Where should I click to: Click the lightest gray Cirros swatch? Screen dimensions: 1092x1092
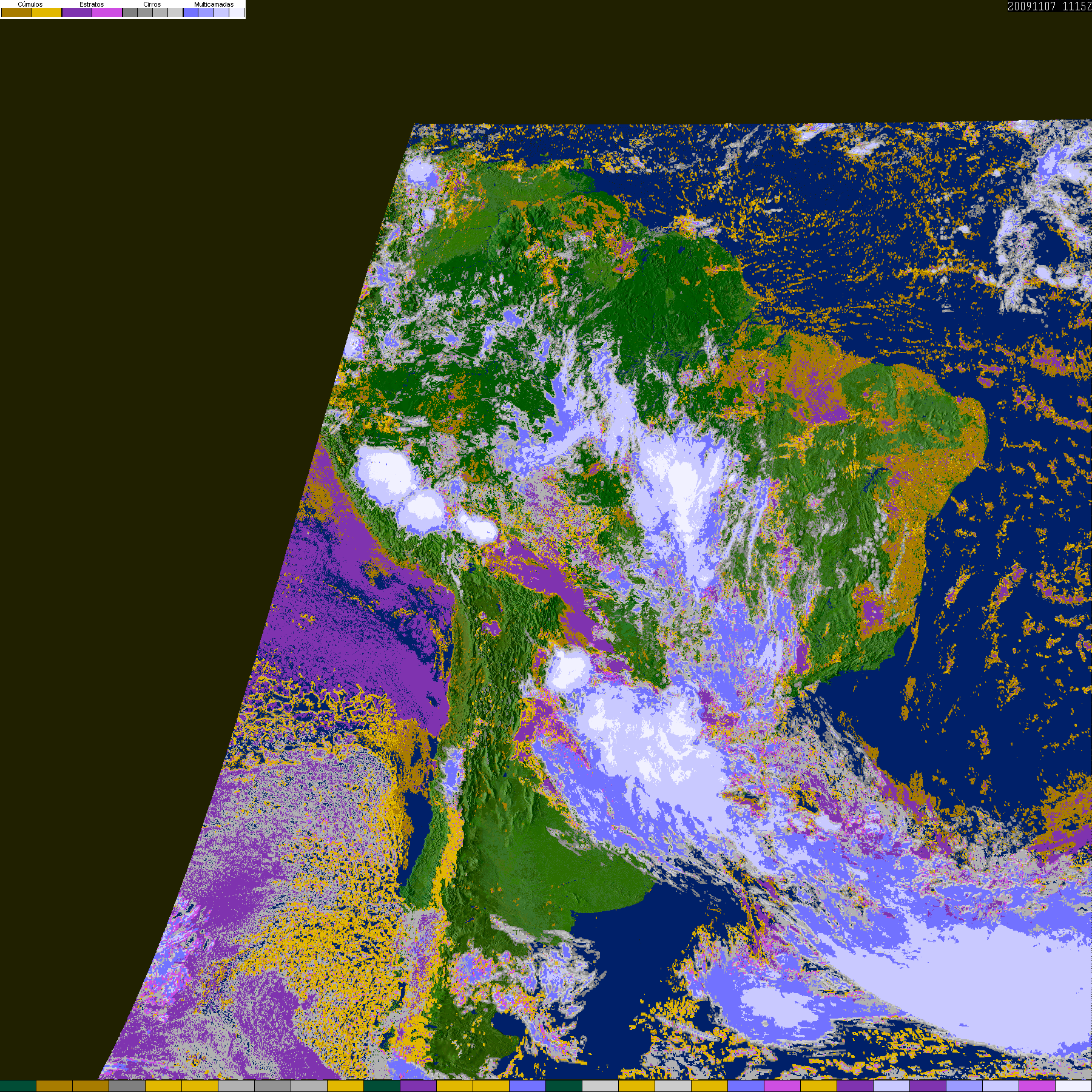(x=175, y=13)
